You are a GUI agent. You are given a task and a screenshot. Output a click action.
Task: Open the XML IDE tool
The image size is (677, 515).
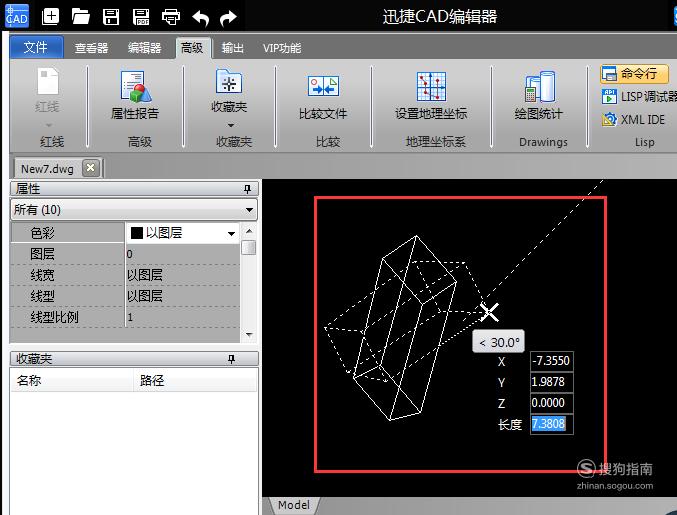[633, 119]
